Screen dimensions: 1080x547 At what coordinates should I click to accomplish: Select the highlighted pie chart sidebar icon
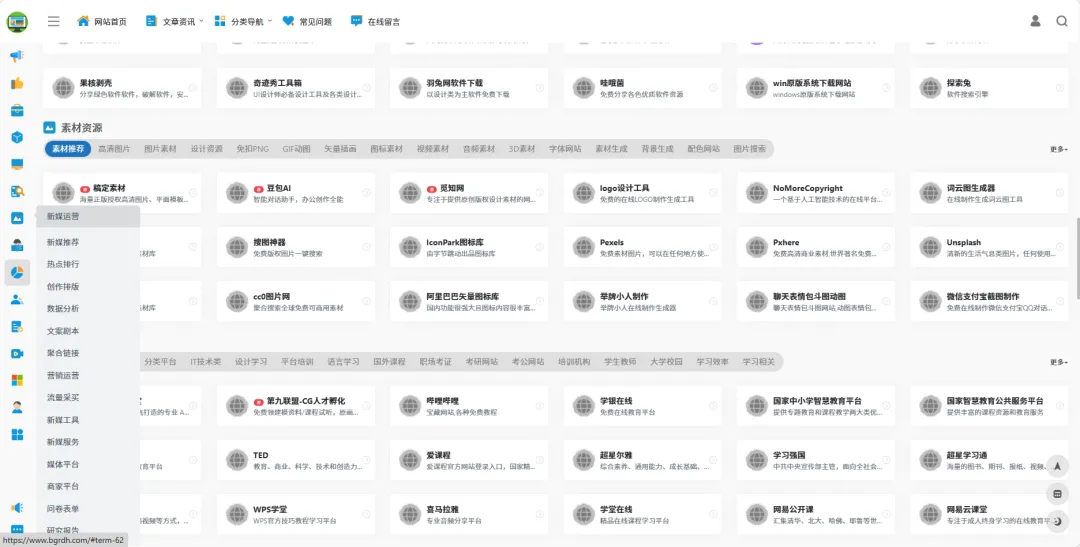pos(17,273)
